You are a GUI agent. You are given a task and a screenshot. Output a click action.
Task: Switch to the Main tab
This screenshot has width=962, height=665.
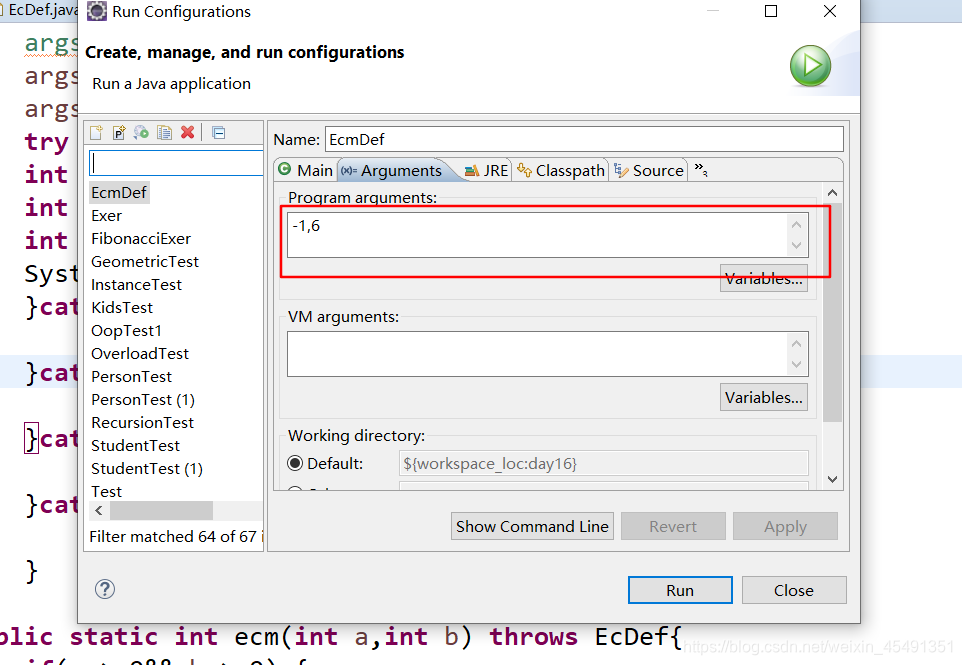click(306, 170)
